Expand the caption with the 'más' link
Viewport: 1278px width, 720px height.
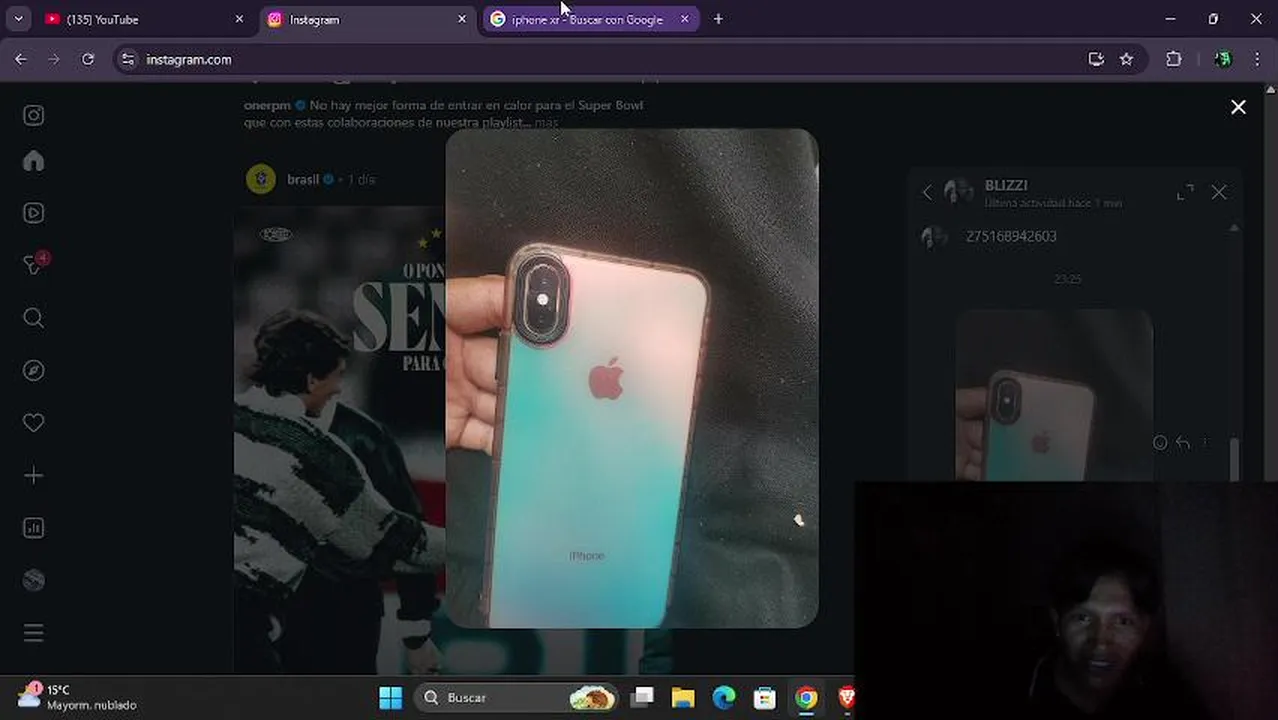546,122
